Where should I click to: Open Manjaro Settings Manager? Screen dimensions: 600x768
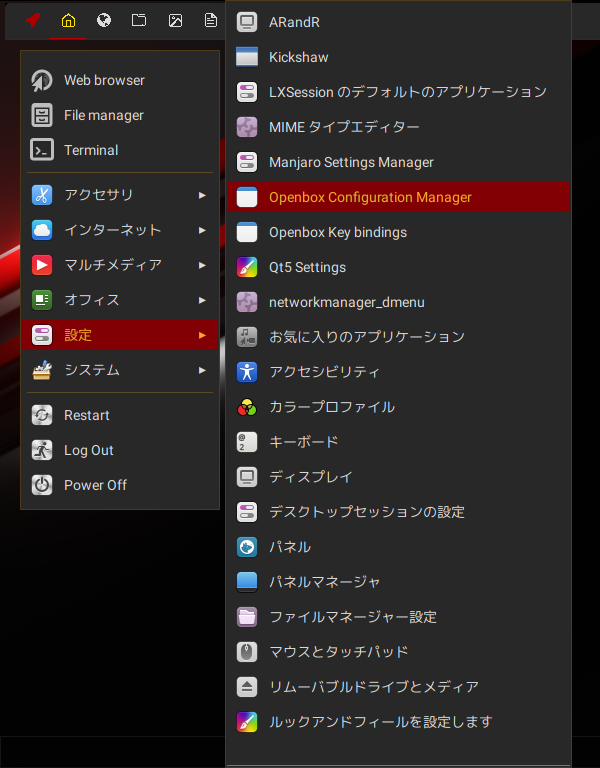398,162
